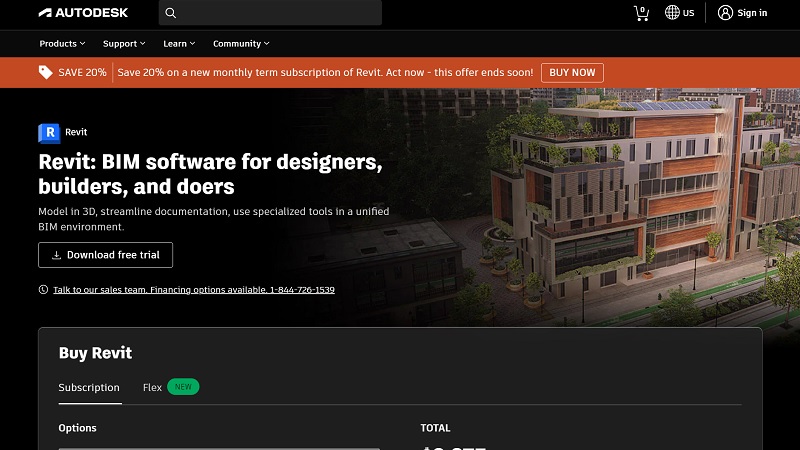Switch to the Flex tab
The image size is (800, 450).
tap(153, 388)
